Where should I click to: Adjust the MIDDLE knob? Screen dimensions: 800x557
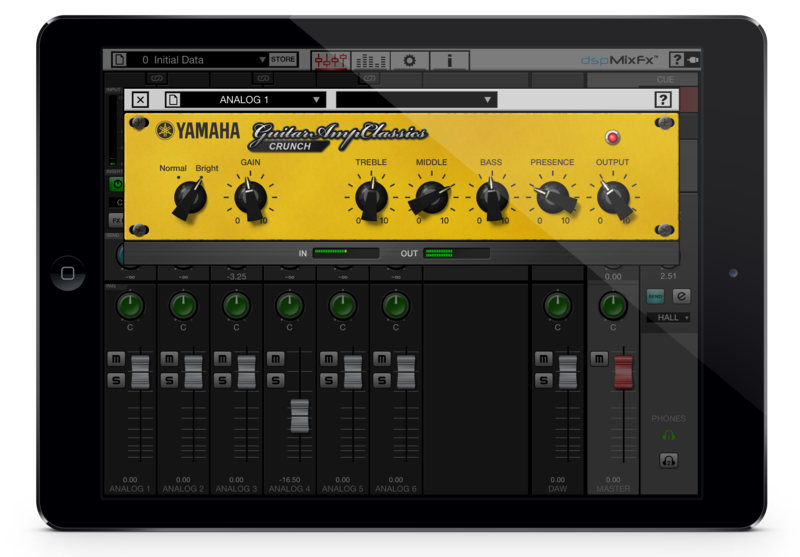(x=431, y=198)
